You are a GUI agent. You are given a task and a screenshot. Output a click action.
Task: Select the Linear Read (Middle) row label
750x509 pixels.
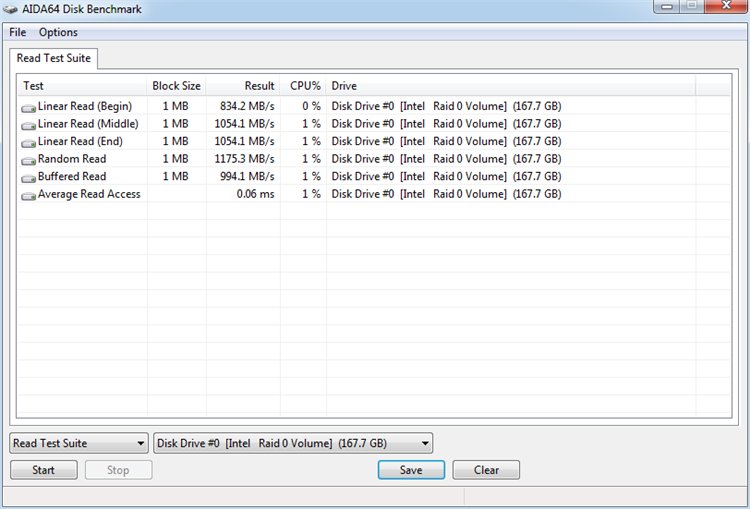pos(88,124)
